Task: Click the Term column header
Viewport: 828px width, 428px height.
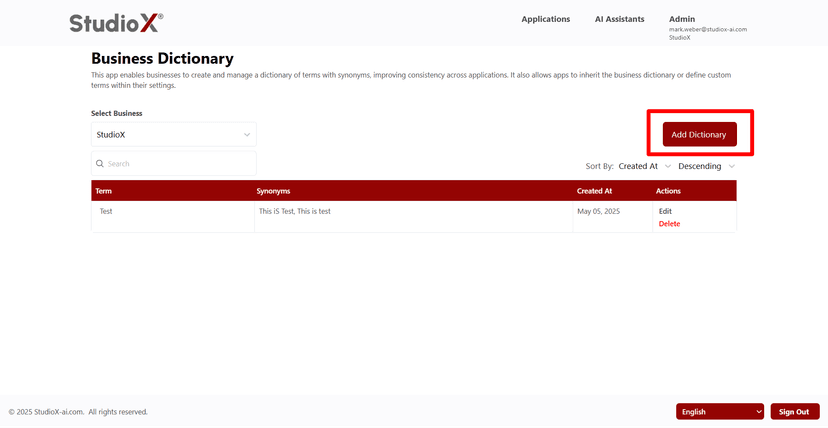Action: click(104, 191)
